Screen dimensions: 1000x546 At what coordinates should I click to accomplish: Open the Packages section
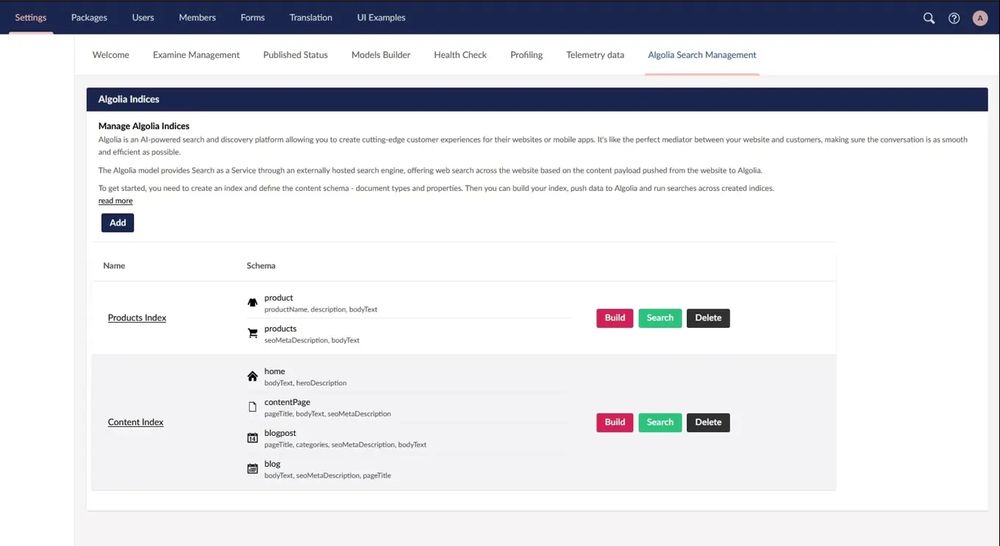pyautogui.click(x=89, y=17)
